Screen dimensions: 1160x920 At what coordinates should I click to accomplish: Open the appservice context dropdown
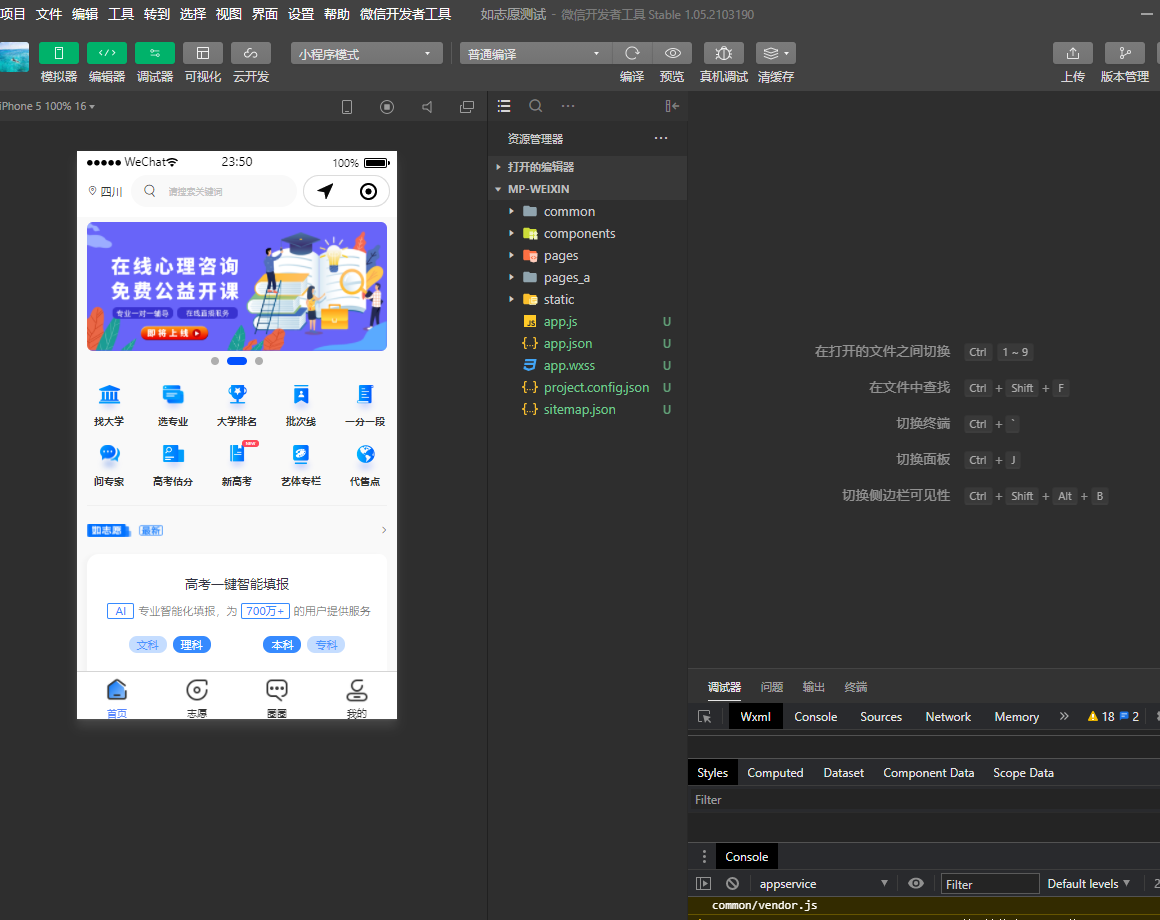(x=823, y=884)
